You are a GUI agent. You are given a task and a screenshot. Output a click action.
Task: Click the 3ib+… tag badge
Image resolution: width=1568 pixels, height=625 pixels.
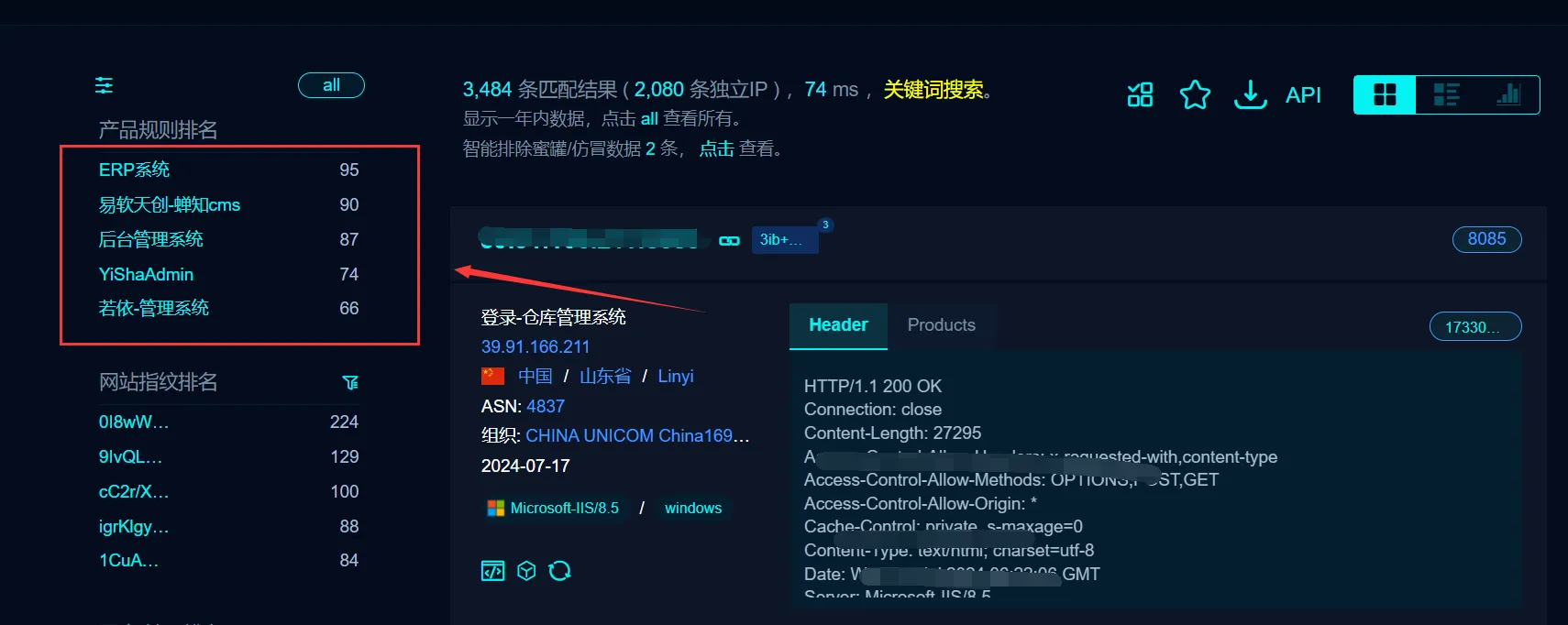coord(784,239)
